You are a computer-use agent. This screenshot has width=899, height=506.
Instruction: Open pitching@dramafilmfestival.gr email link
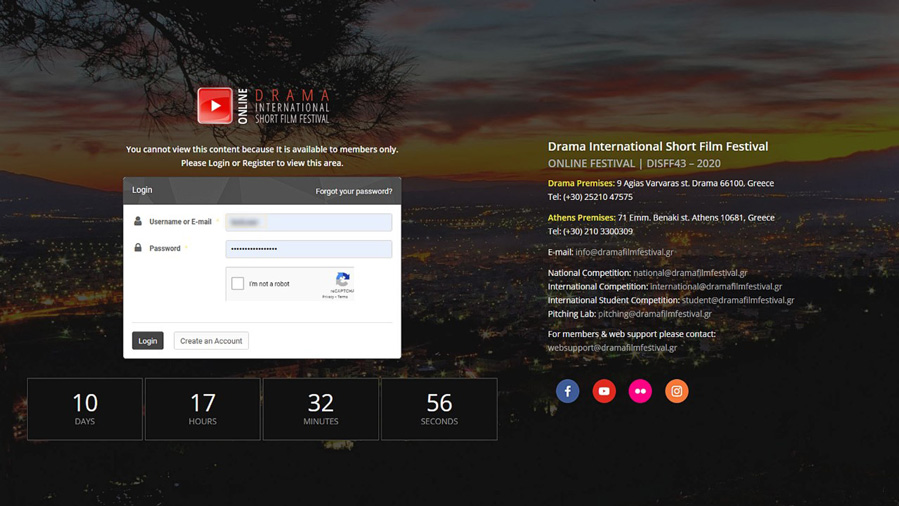[655, 314]
